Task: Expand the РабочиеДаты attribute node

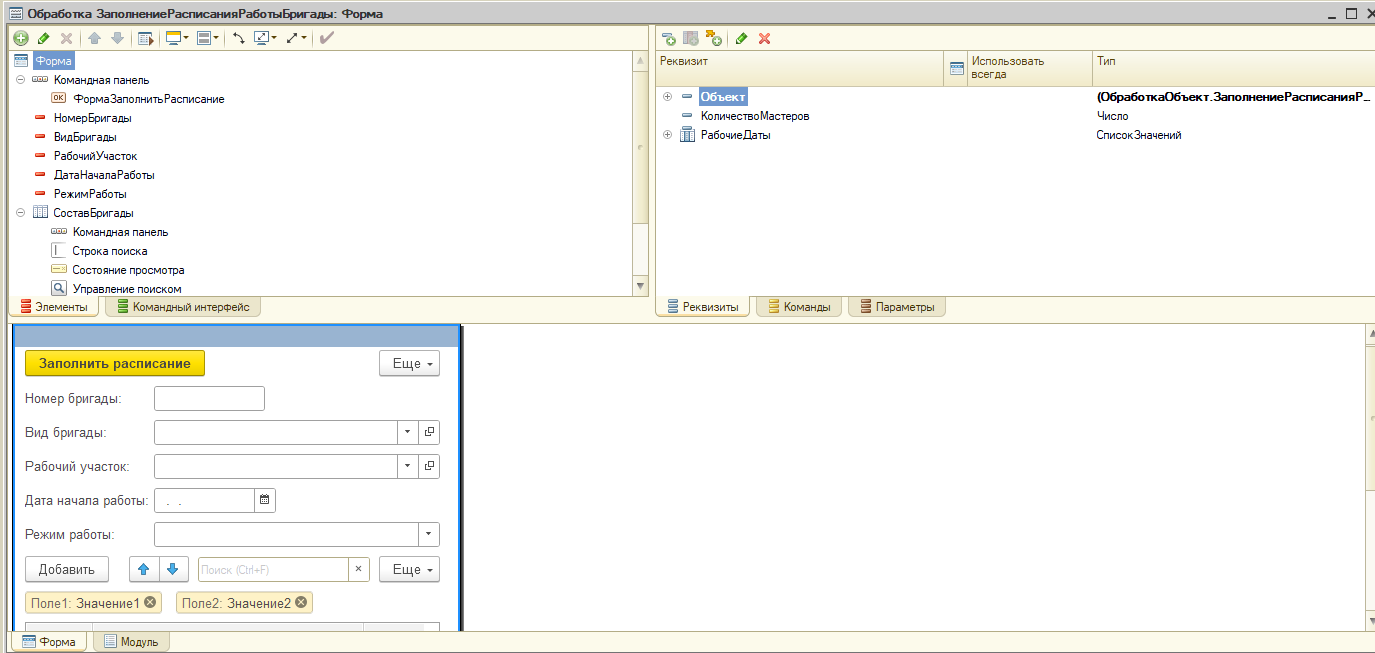Action: pos(667,135)
